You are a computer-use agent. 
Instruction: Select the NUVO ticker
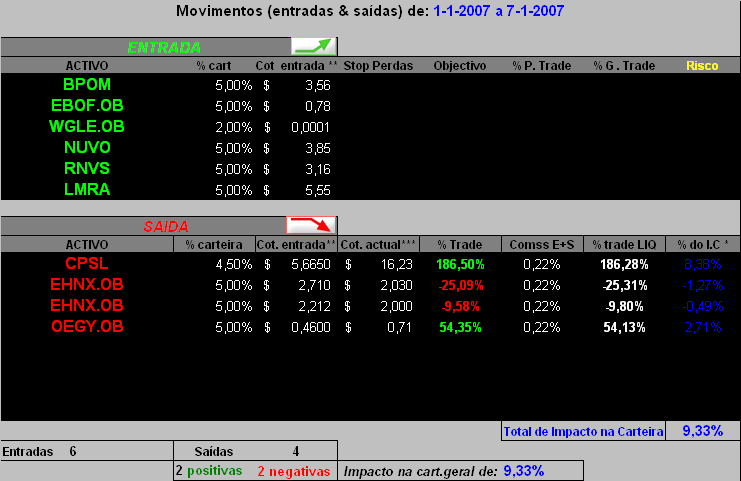pos(87,147)
